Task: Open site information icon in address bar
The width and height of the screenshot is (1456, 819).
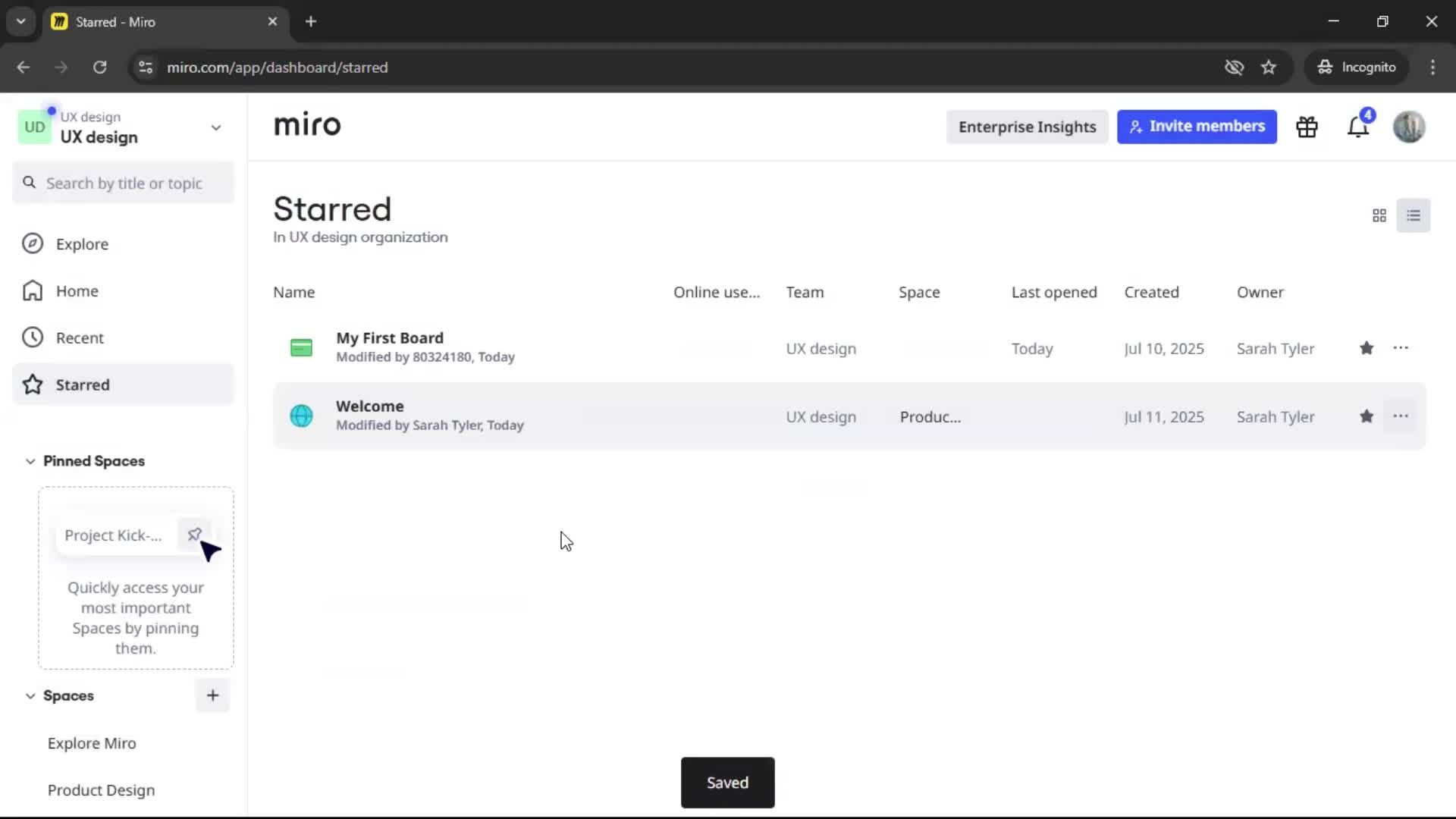Action: [x=145, y=67]
